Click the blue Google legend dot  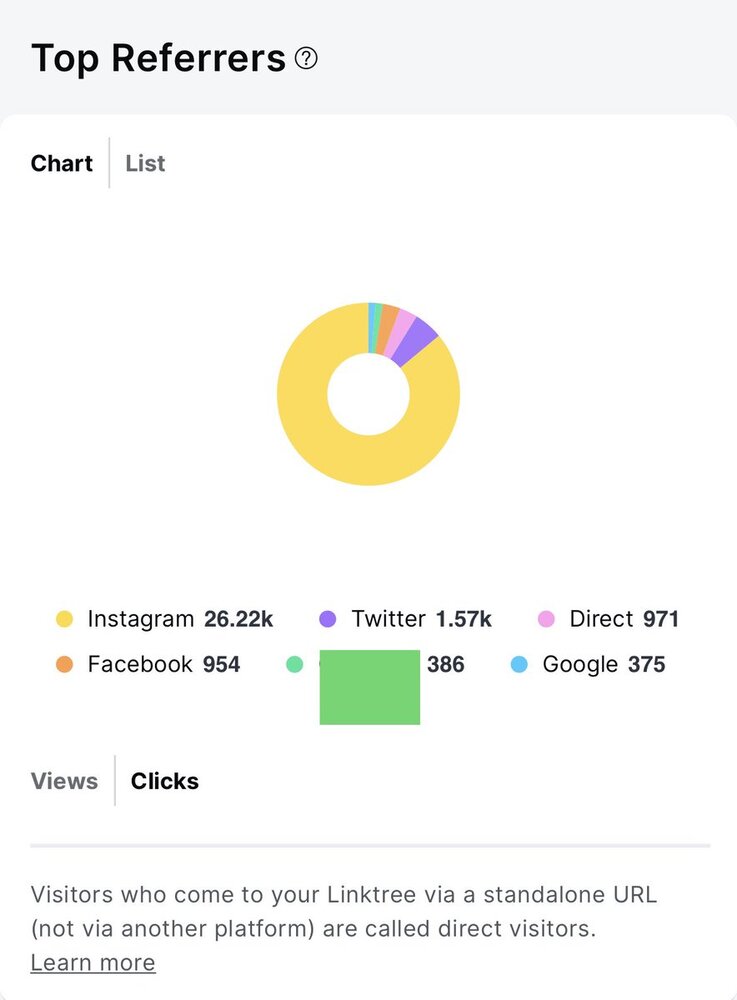pos(519,664)
